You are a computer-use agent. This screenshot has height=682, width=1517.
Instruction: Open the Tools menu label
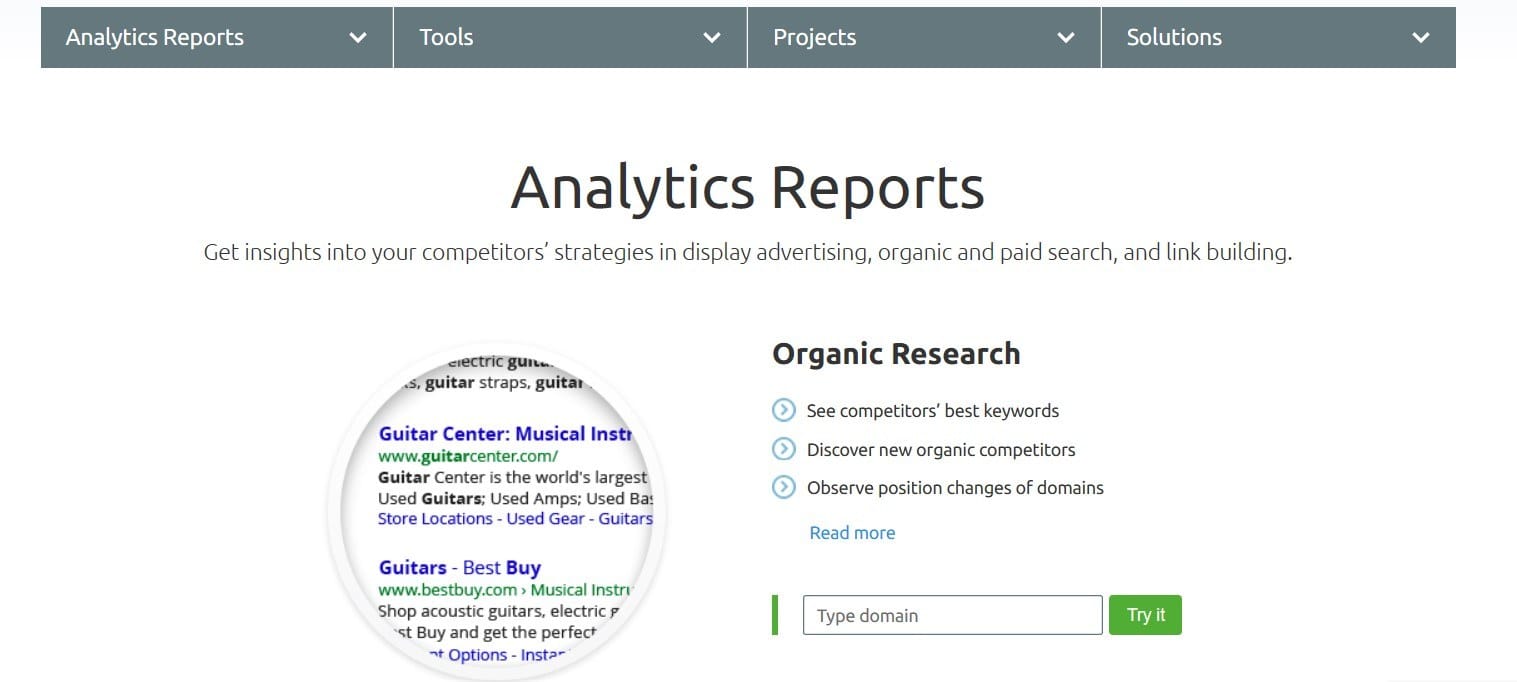tap(446, 37)
